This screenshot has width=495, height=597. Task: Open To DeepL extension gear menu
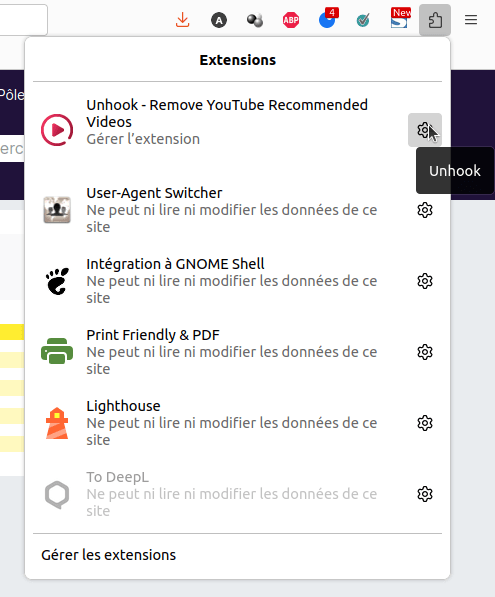425,494
